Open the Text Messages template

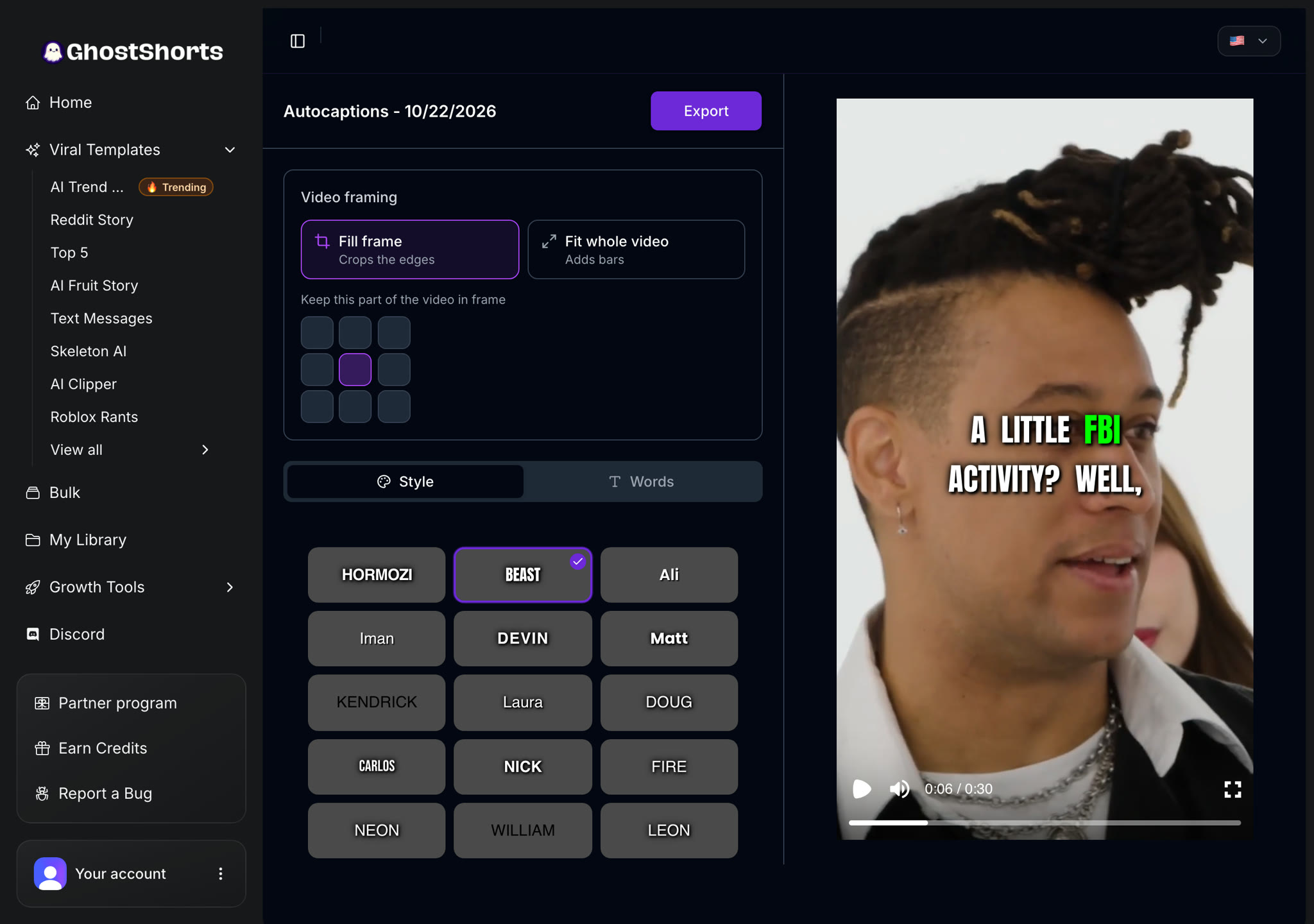101,318
